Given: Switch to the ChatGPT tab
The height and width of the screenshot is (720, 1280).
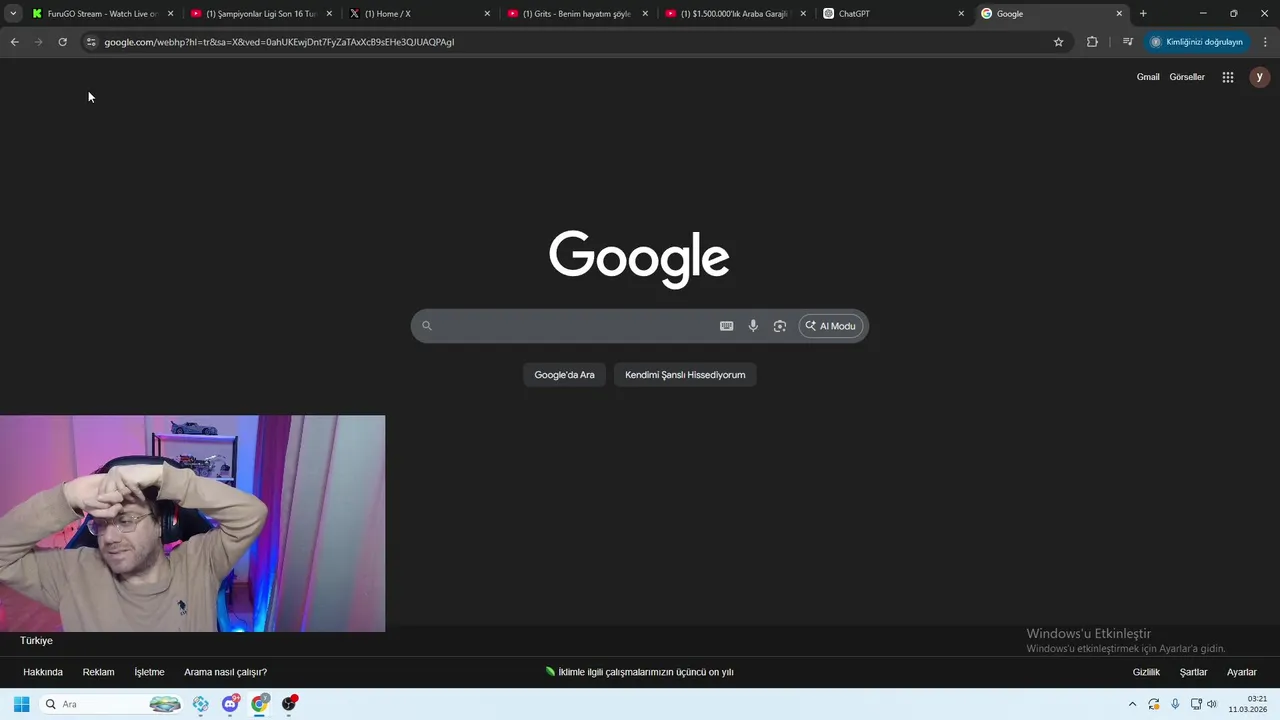Looking at the screenshot, I should [x=893, y=14].
